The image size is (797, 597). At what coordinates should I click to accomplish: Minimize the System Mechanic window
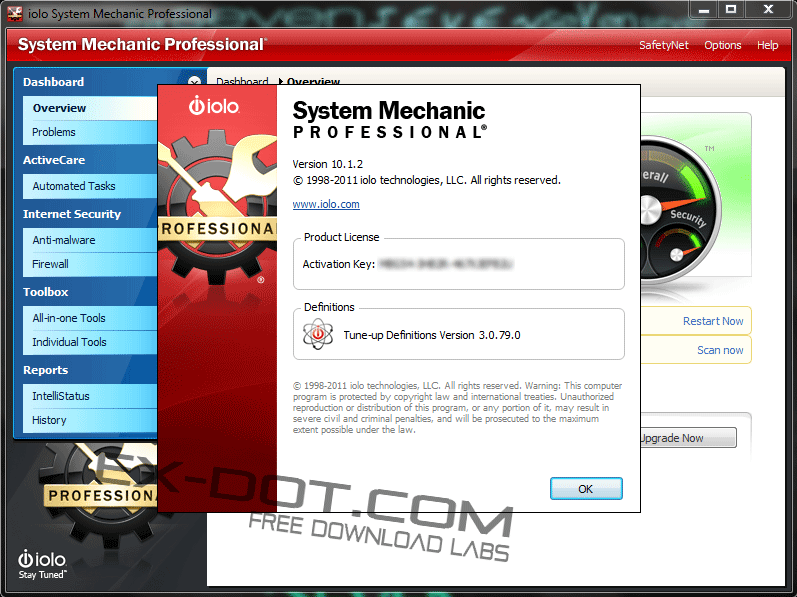(x=703, y=10)
